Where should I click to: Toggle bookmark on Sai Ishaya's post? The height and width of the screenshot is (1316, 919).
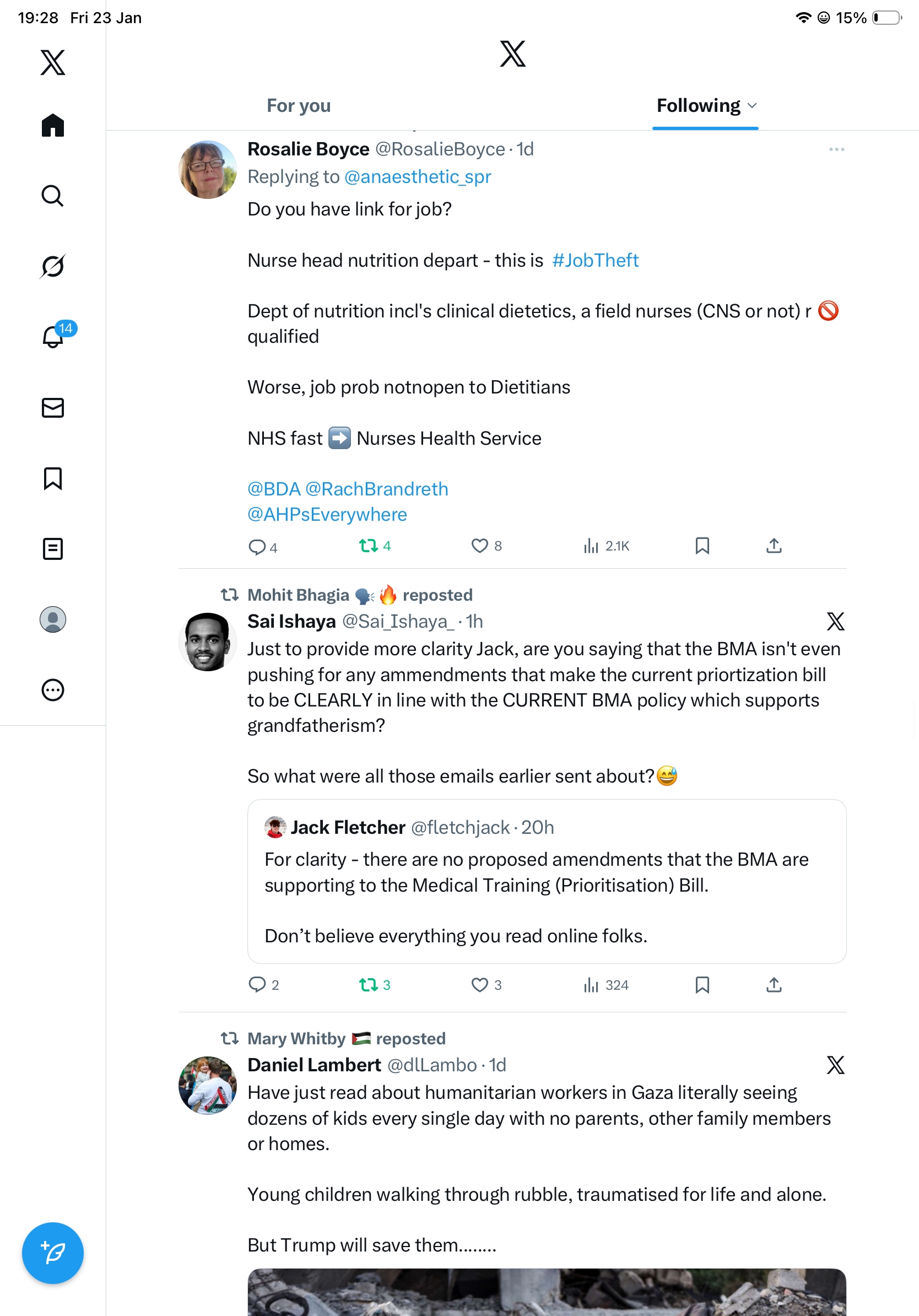pyautogui.click(x=702, y=985)
